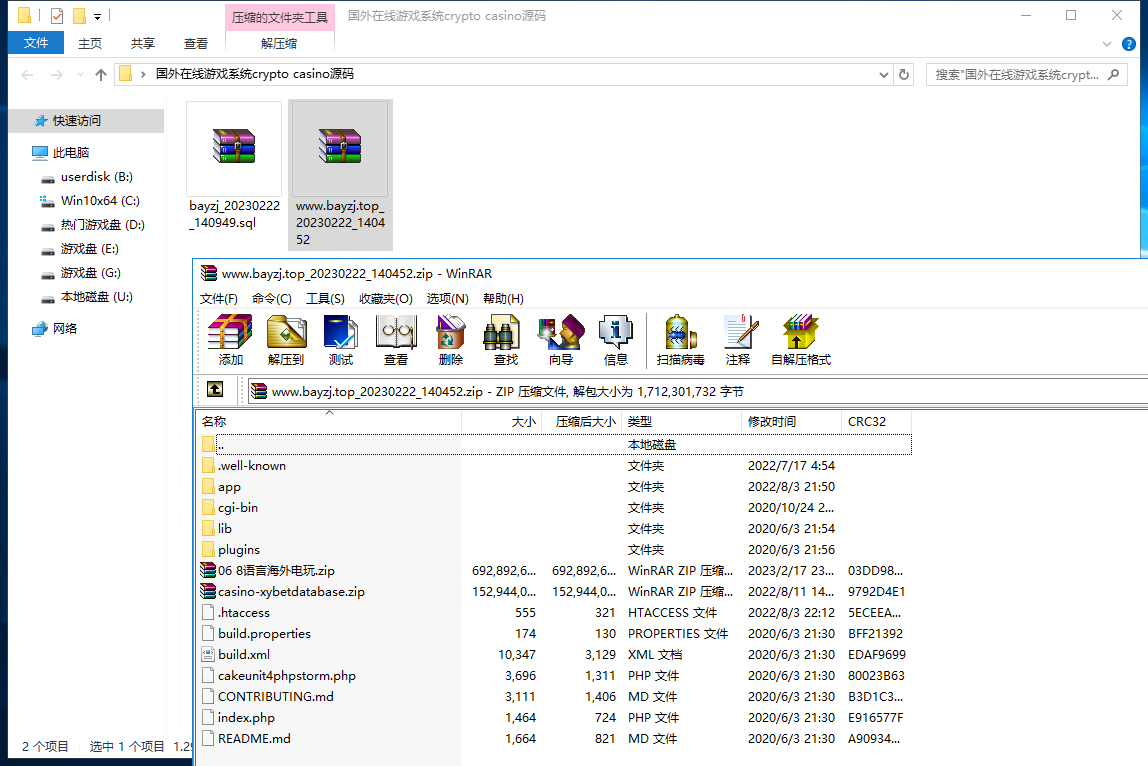Open the WinRAR Tools (工具) menu
The height and width of the screenshot is (766, 1148).
pyautogui.click(x=325, y=299)
